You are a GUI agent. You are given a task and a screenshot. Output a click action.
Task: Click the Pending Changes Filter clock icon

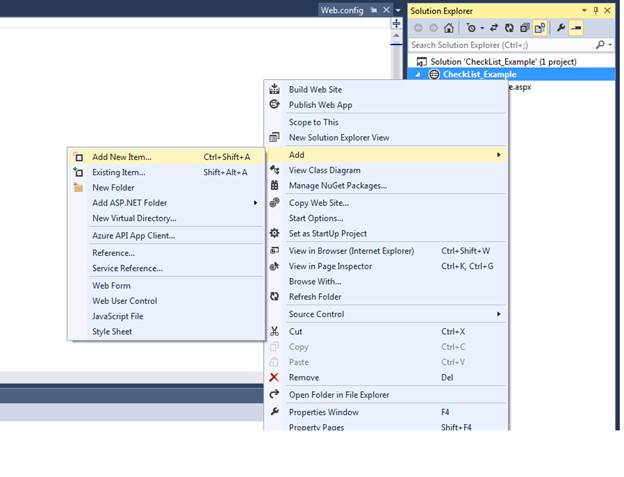tap(471, 28)
